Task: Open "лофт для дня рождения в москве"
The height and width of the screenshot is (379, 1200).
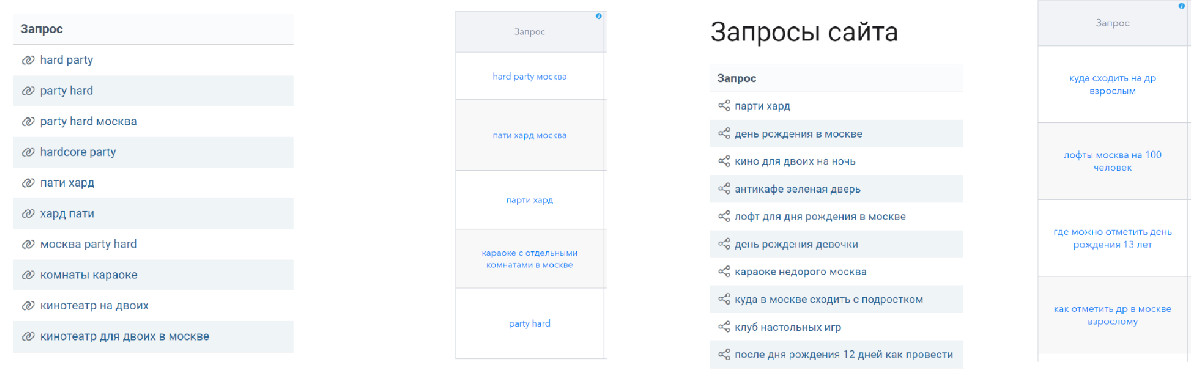Action: (820, 216)
